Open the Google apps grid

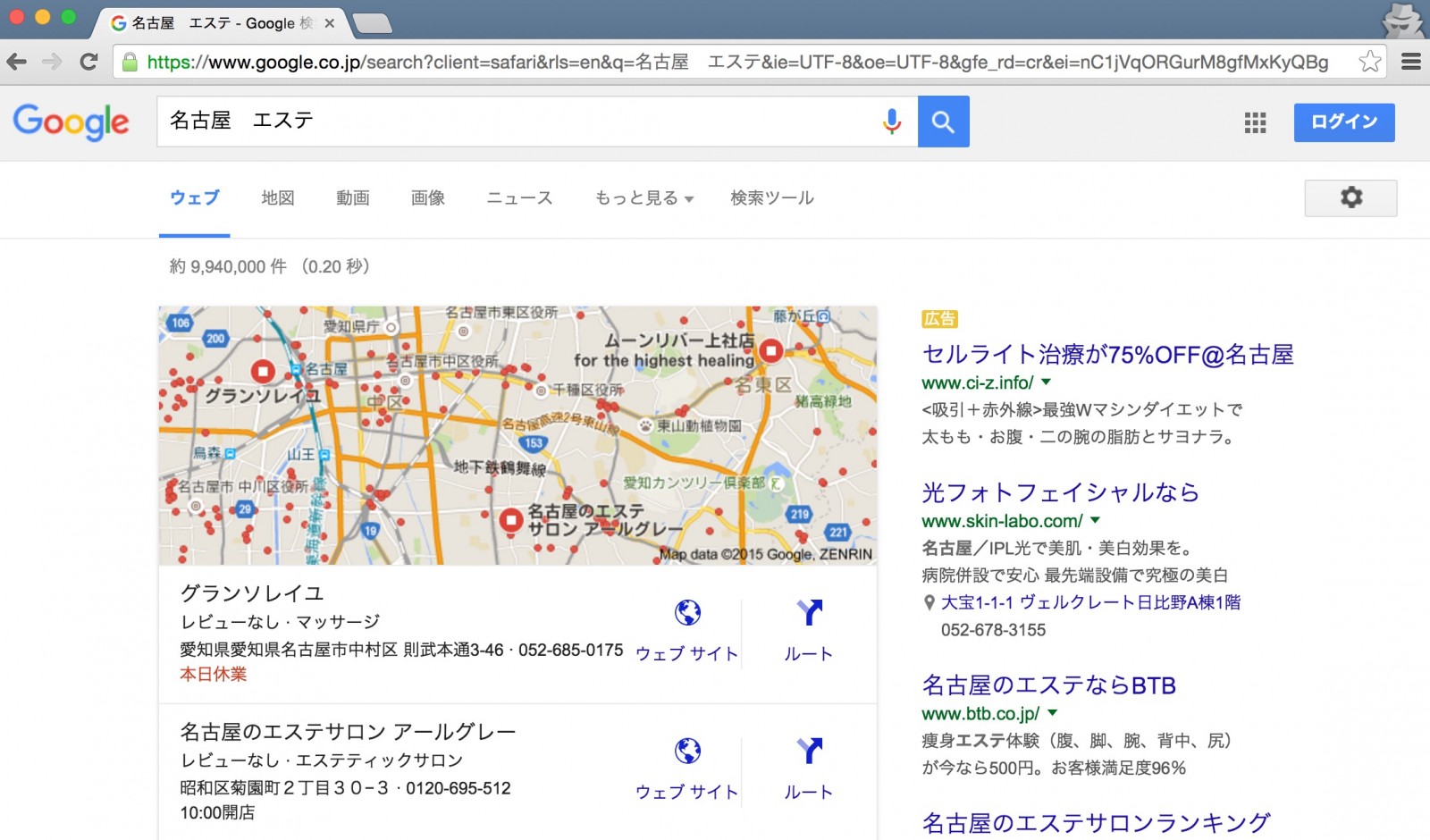tap(1255, 122)
